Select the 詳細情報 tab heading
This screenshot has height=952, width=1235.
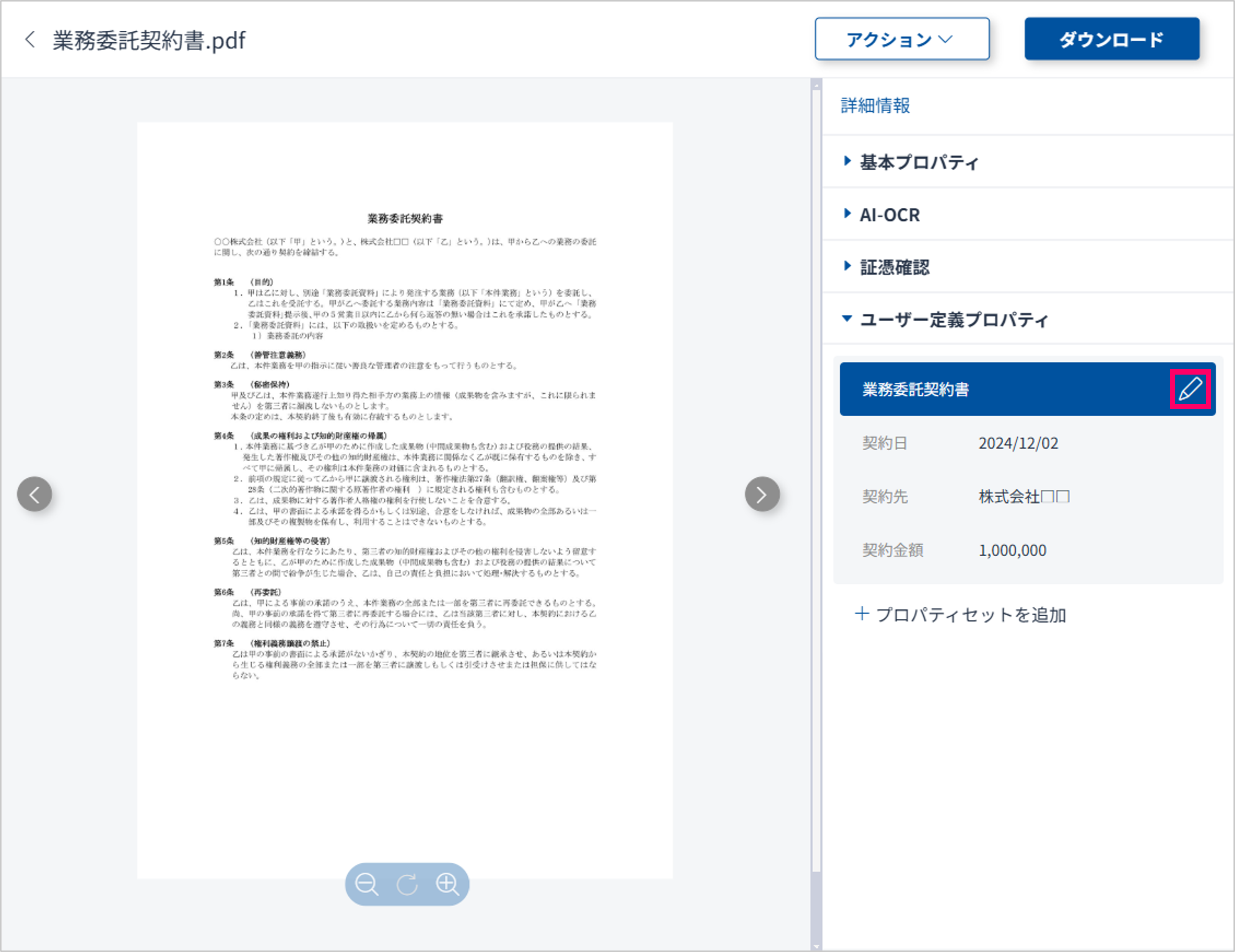click(x=875, y=106)
